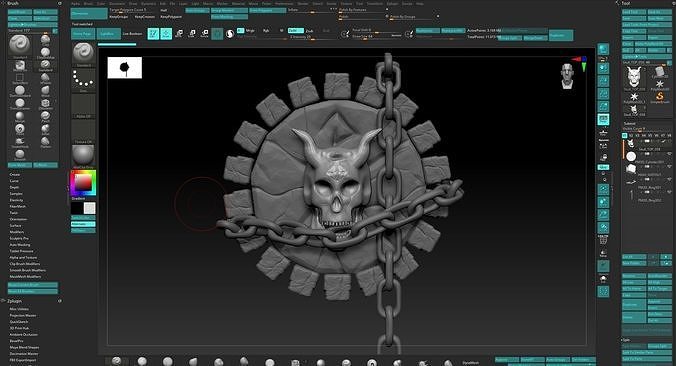Open the Help menu
Screen dimensions: 676x366
click(419, 3)
